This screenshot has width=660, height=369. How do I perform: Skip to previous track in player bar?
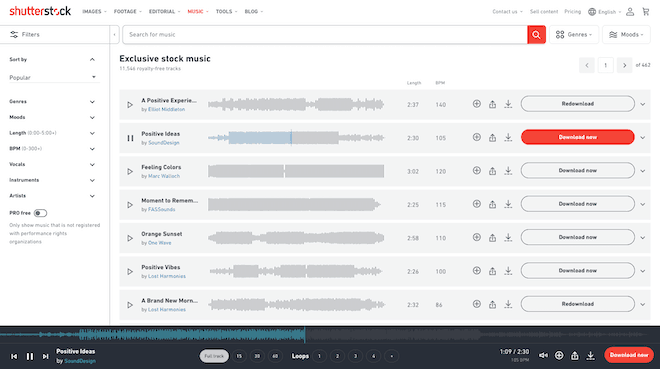click(14, 356)
